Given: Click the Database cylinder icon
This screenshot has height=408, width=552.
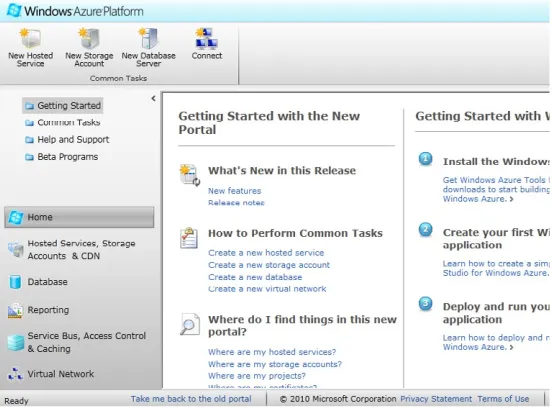Looking at the screenshot, I should point(15,282).
